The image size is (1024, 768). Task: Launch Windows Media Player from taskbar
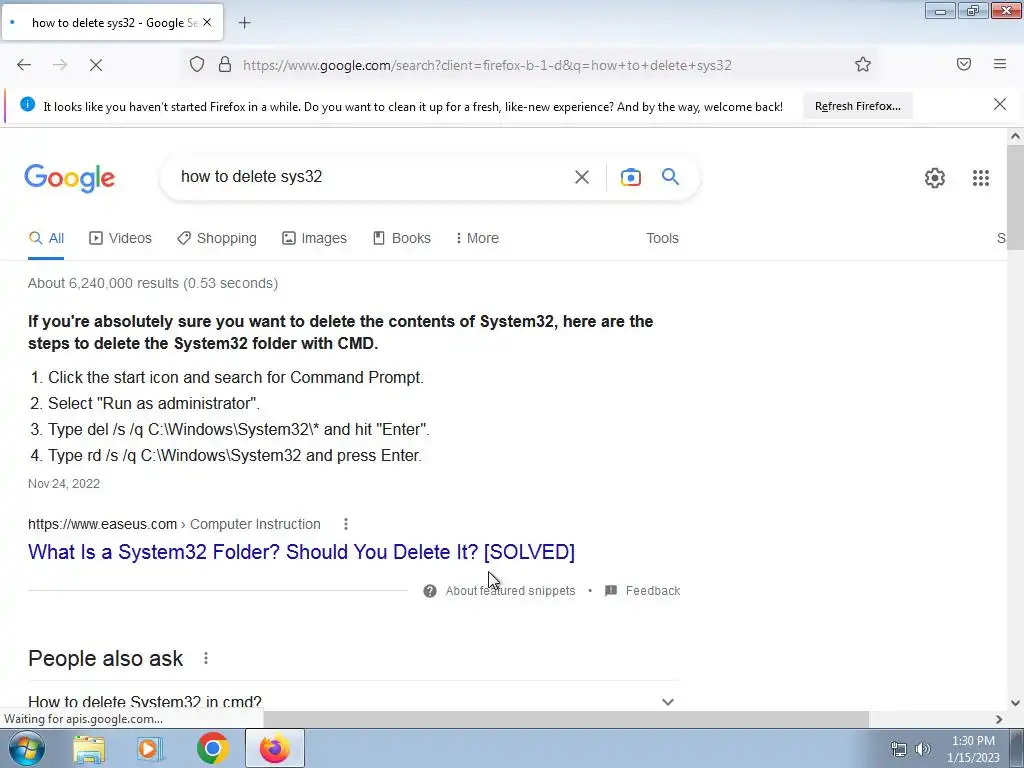[x=150, y=749]
